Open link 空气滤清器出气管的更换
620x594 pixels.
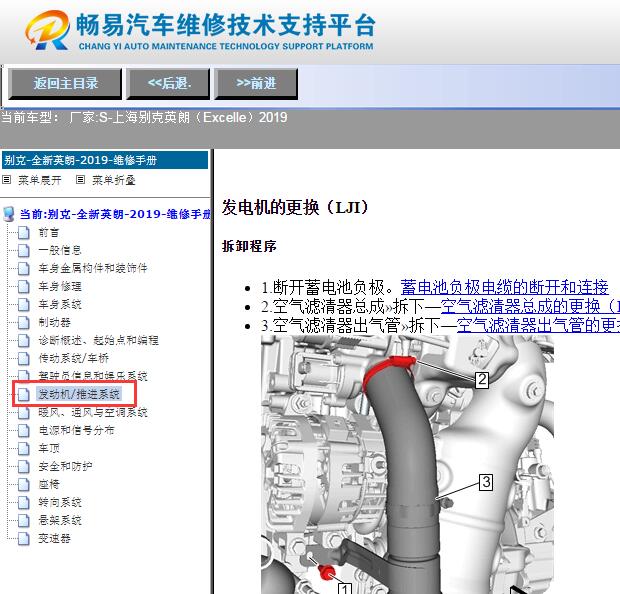[538, 325]
